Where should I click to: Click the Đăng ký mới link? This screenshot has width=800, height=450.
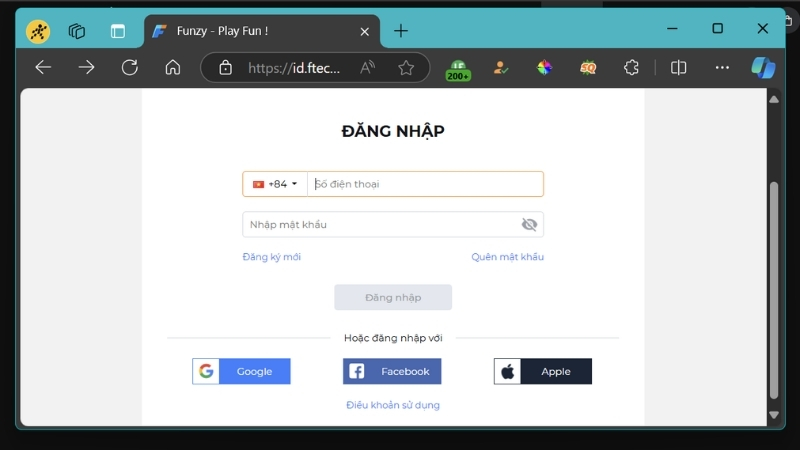(x=271, y=257)
